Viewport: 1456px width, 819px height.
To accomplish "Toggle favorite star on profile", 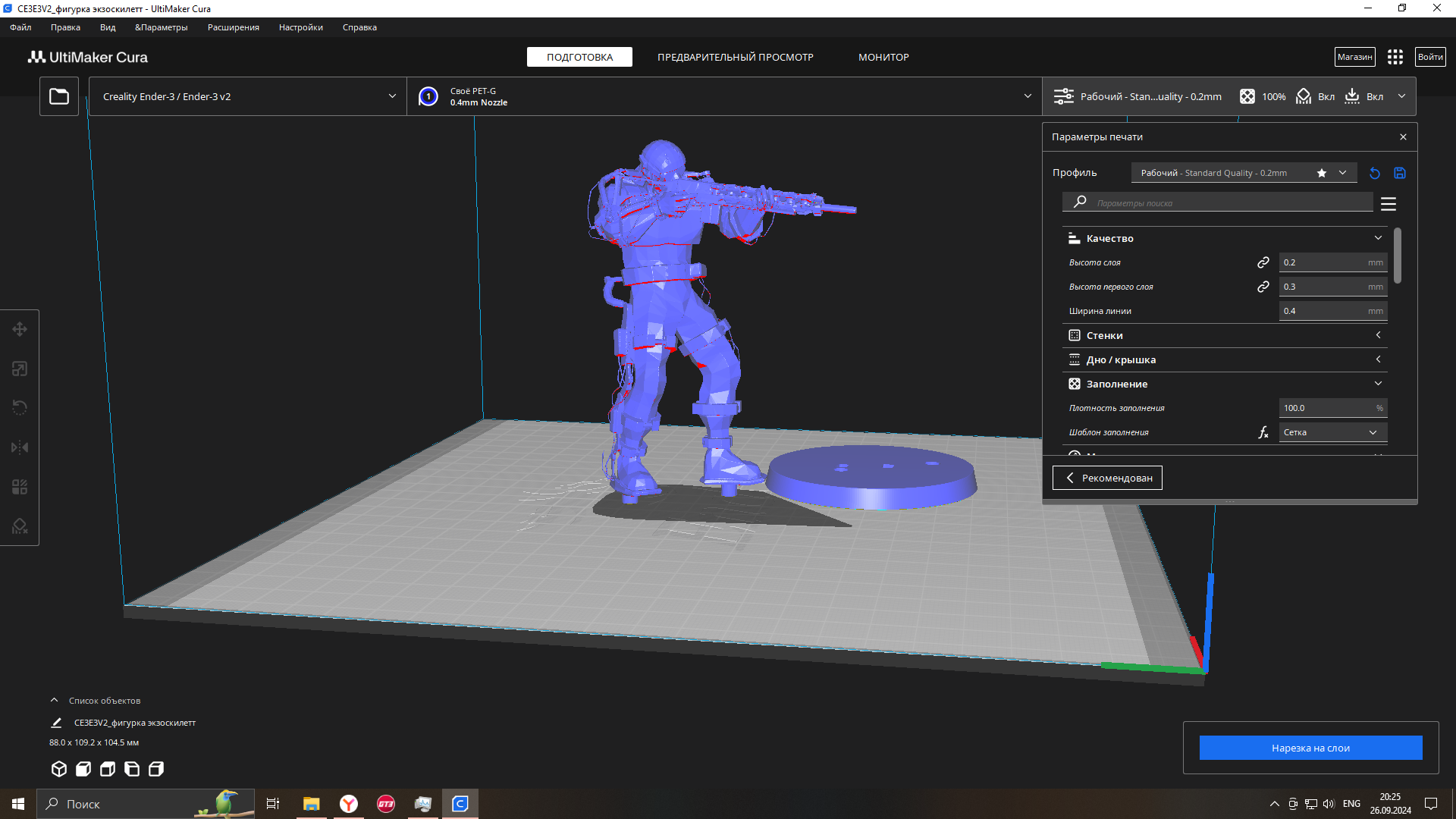I will 1322,173.
